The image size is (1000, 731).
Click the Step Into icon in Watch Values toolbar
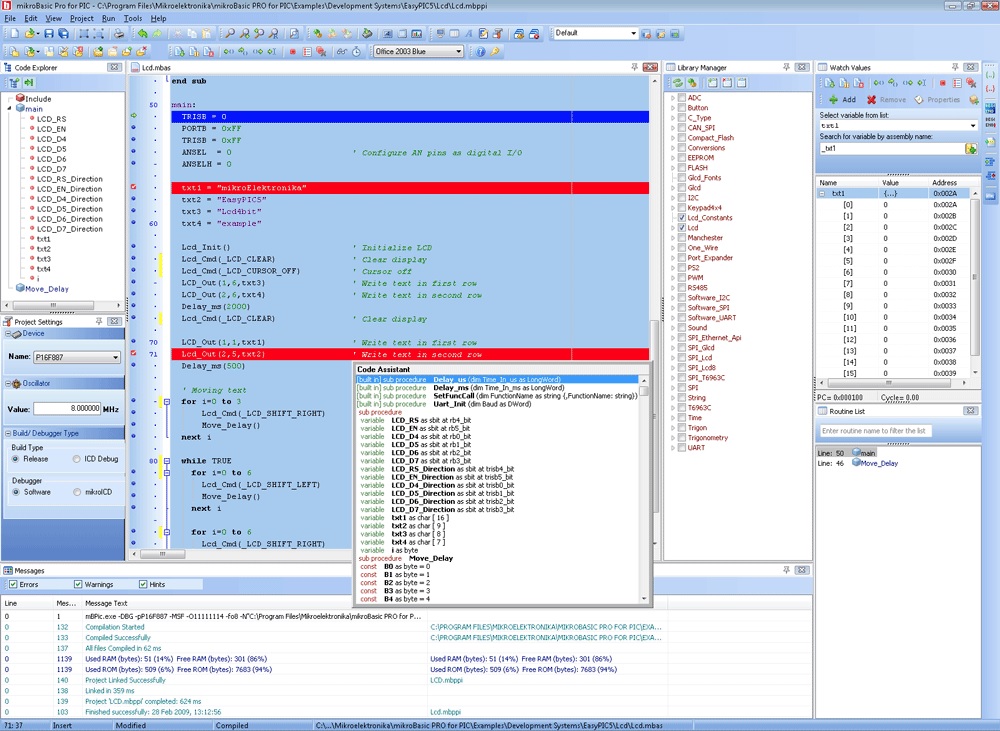click(879, 82)
